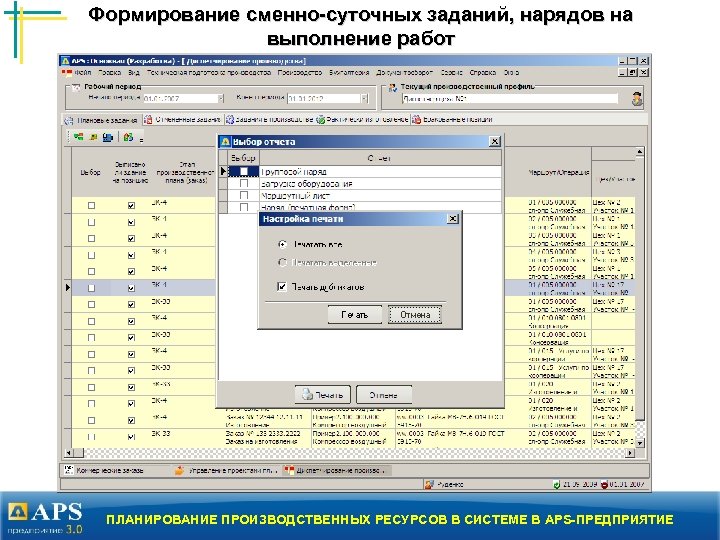
Task: Click the Руденко user icon in the status bar
Action: (429, 484)
